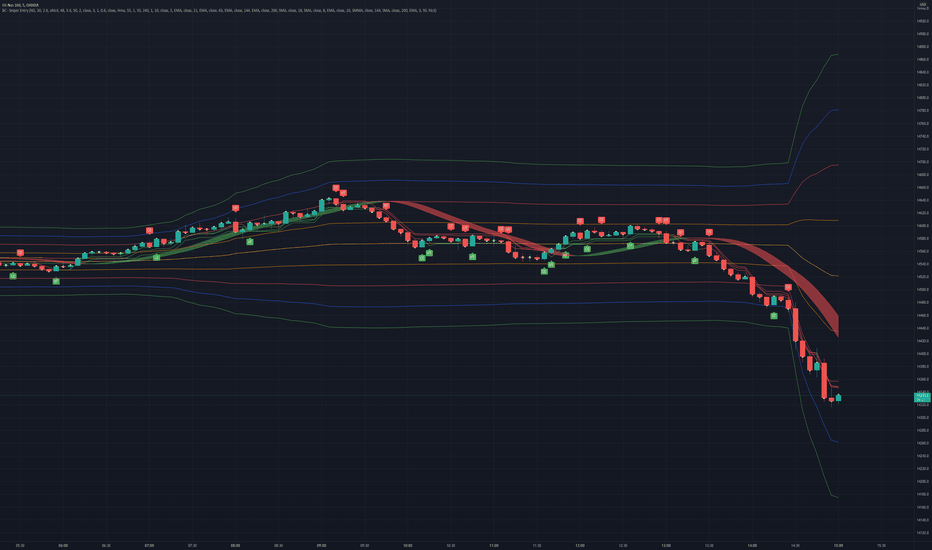Screen dimensions: 932x550
Task: Click the 14500.0 price axis label
Action: point(922,290)
